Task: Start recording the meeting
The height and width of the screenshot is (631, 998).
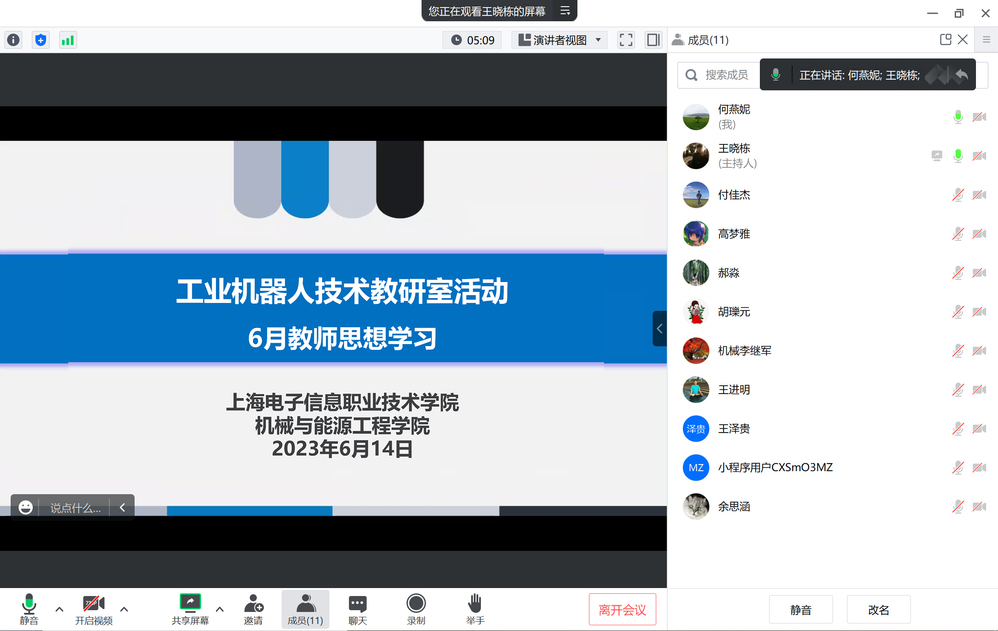Action: tap(416, 608)
